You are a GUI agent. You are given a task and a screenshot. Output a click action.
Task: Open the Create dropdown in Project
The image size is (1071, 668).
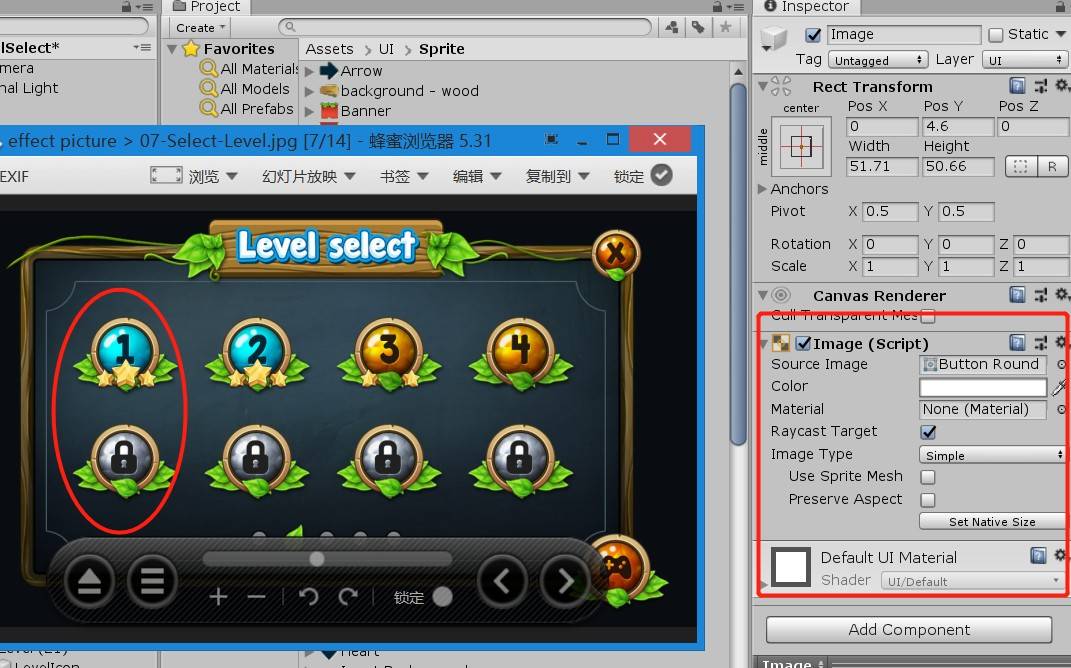coord(200,28)
